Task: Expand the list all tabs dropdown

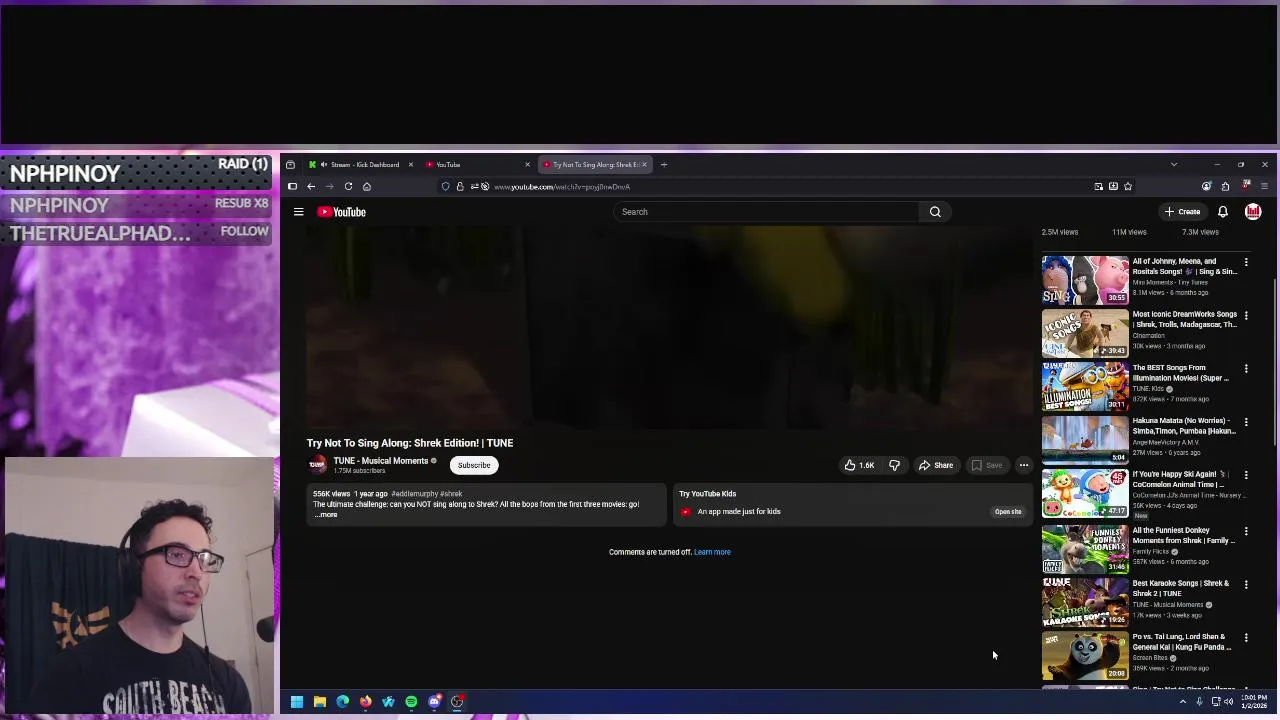Action: [1174, 165]
